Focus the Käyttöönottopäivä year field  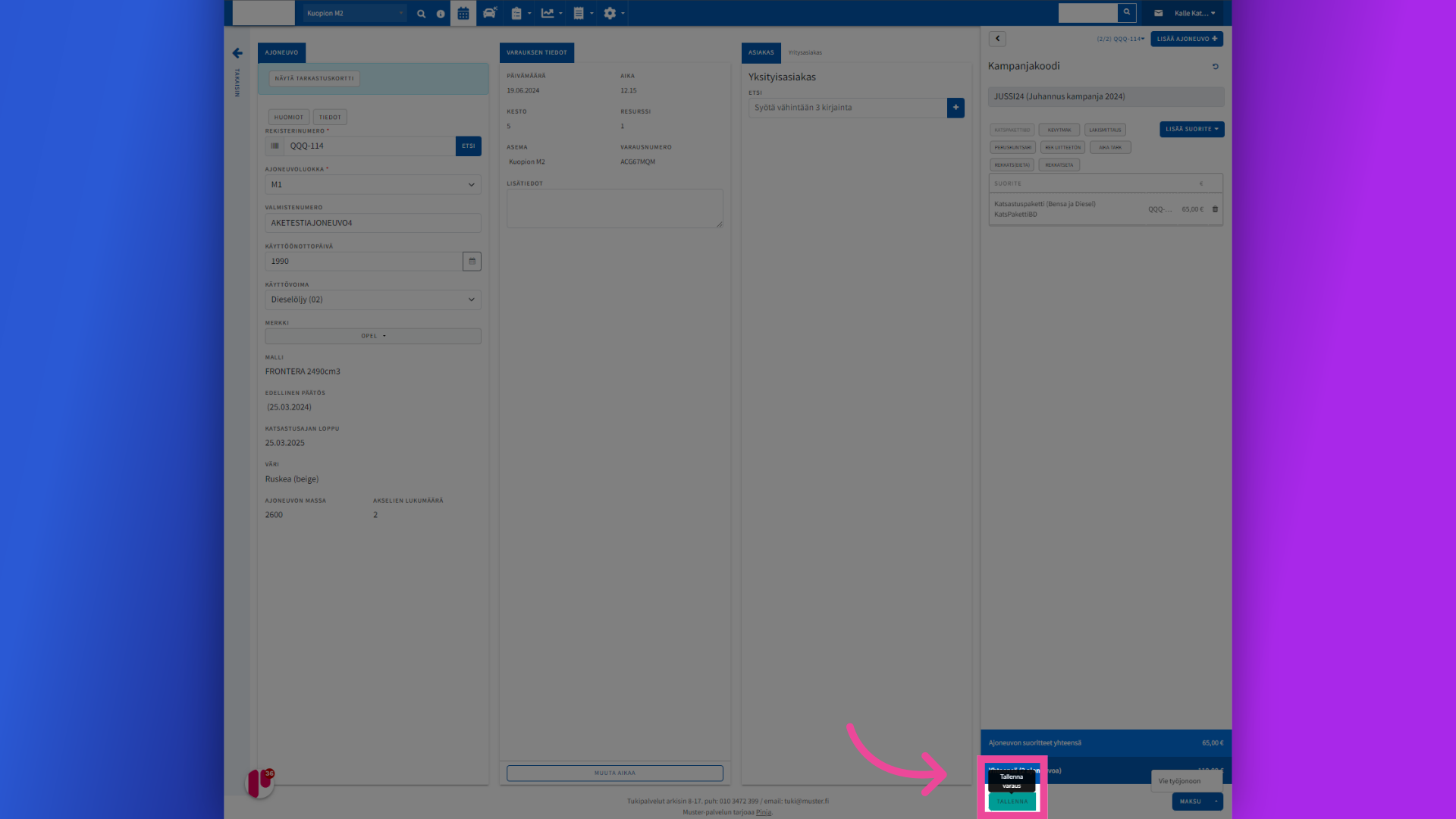coord(364,262)
